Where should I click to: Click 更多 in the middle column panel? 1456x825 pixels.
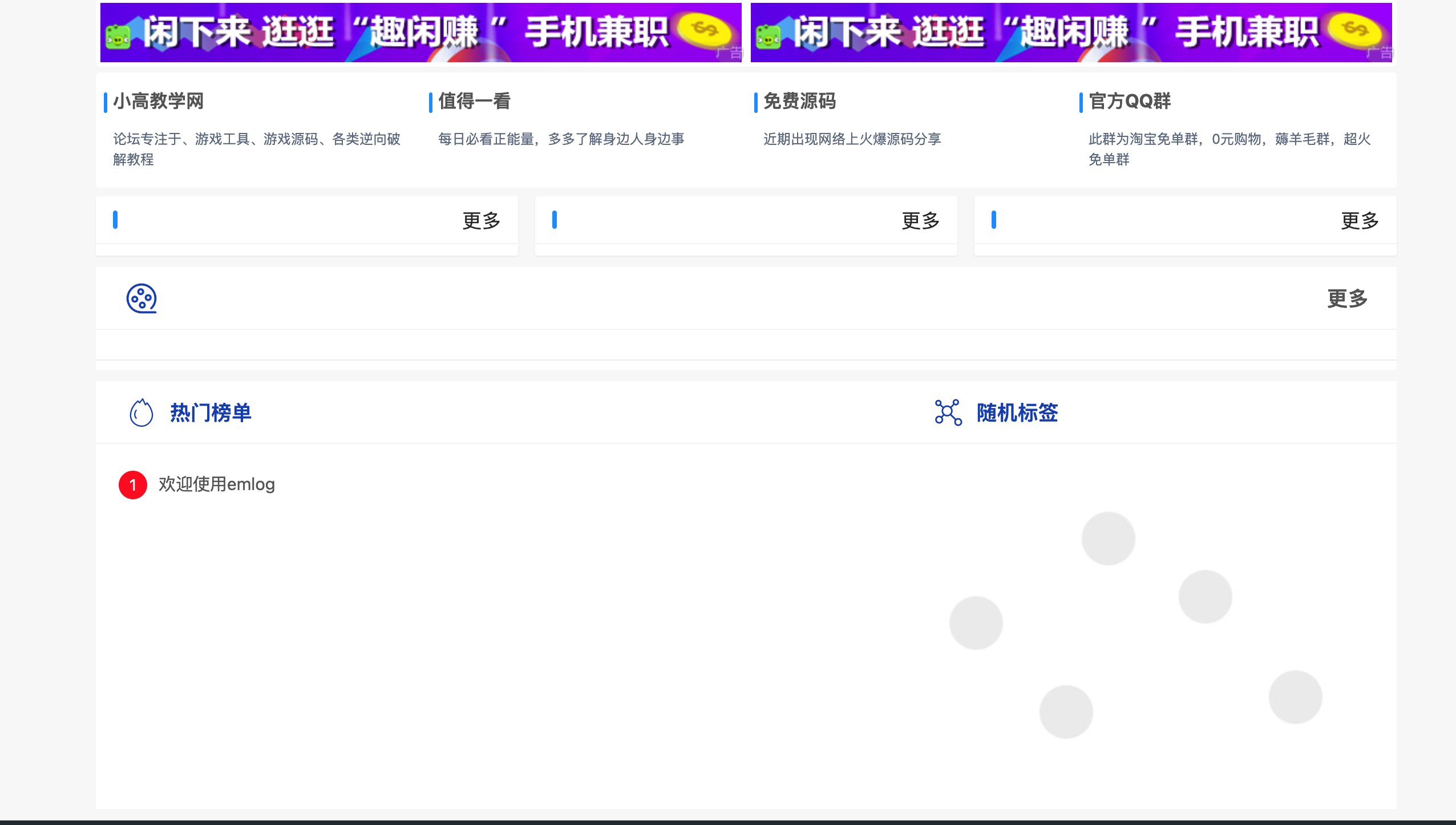[920, 220]
